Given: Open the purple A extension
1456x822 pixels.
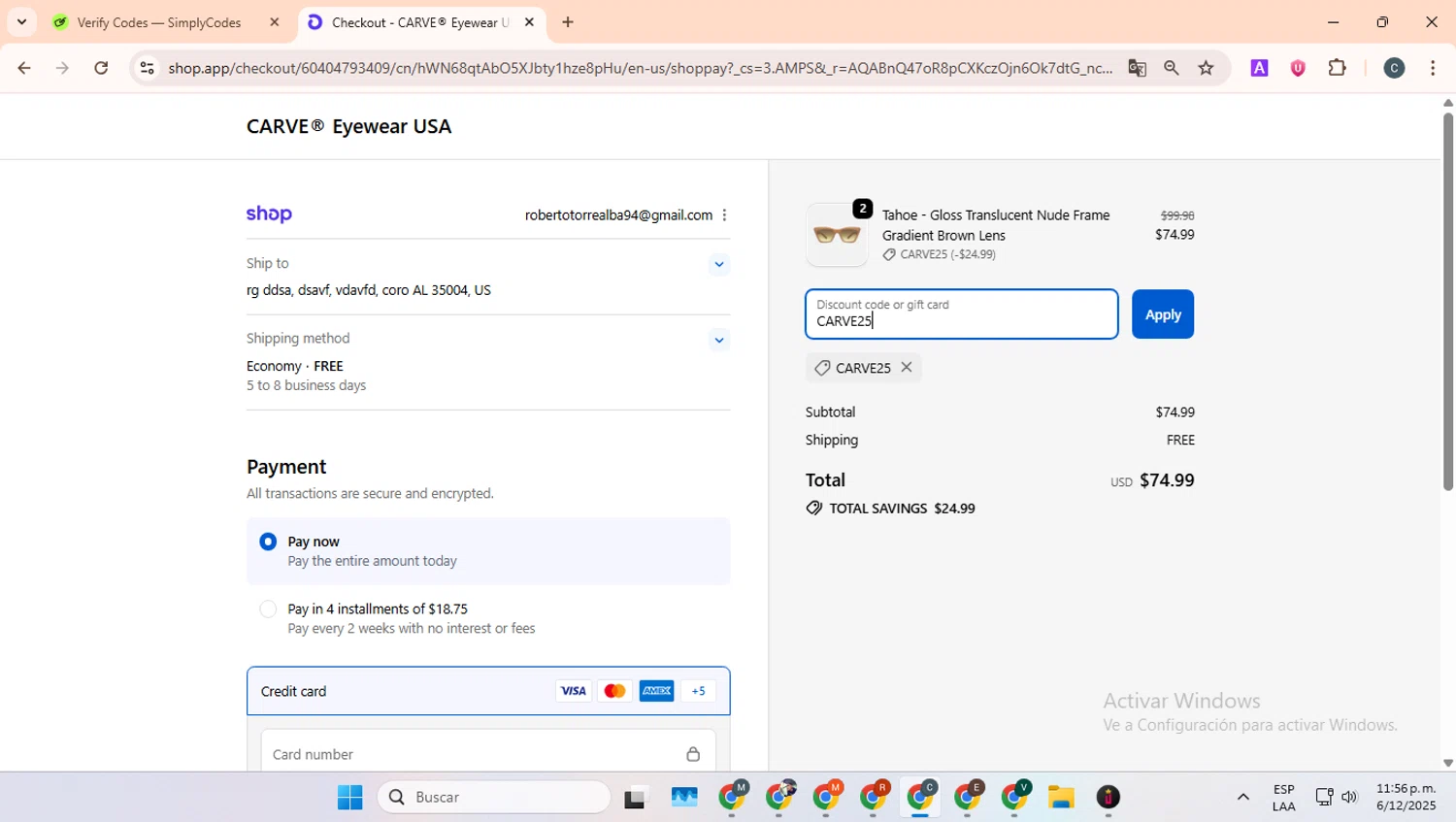Looking at the screenshot, I should point(1259,68).
